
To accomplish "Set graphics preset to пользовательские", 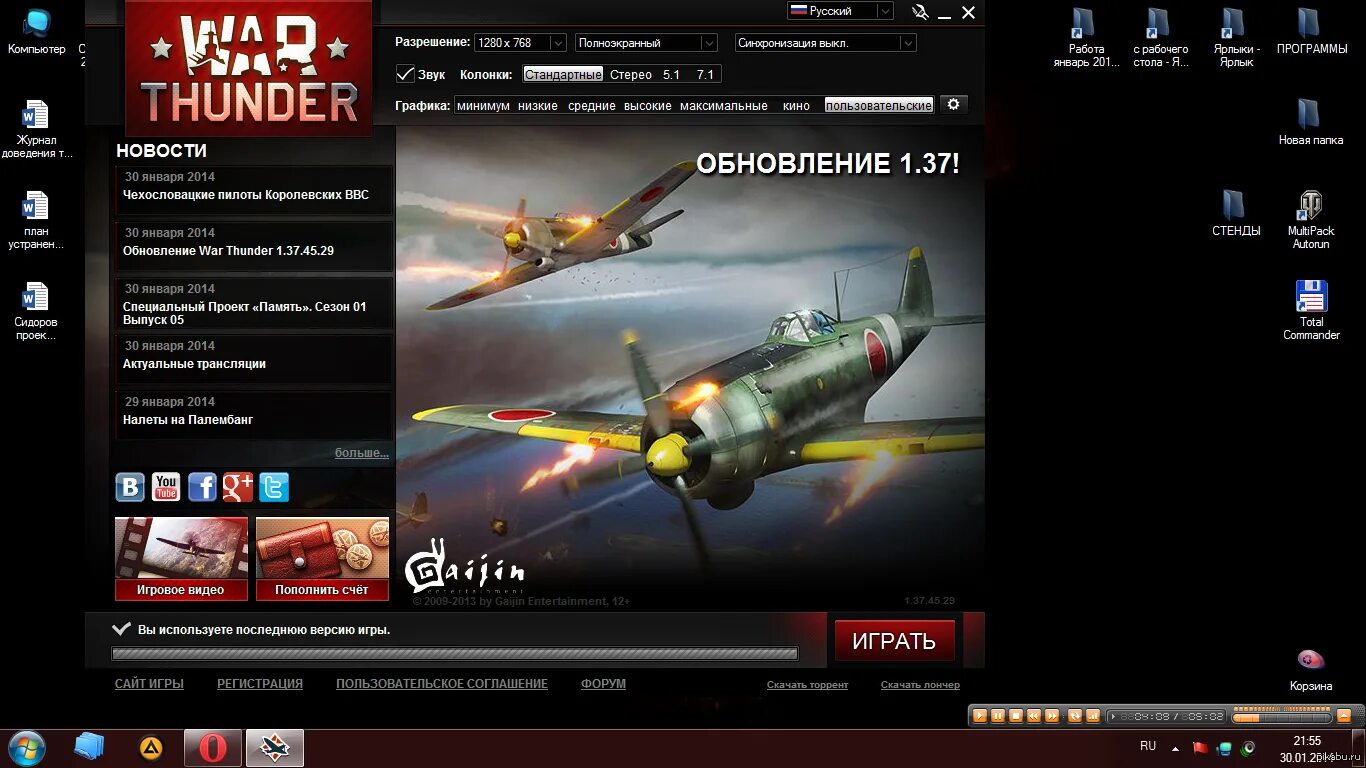I will point(879,105).
